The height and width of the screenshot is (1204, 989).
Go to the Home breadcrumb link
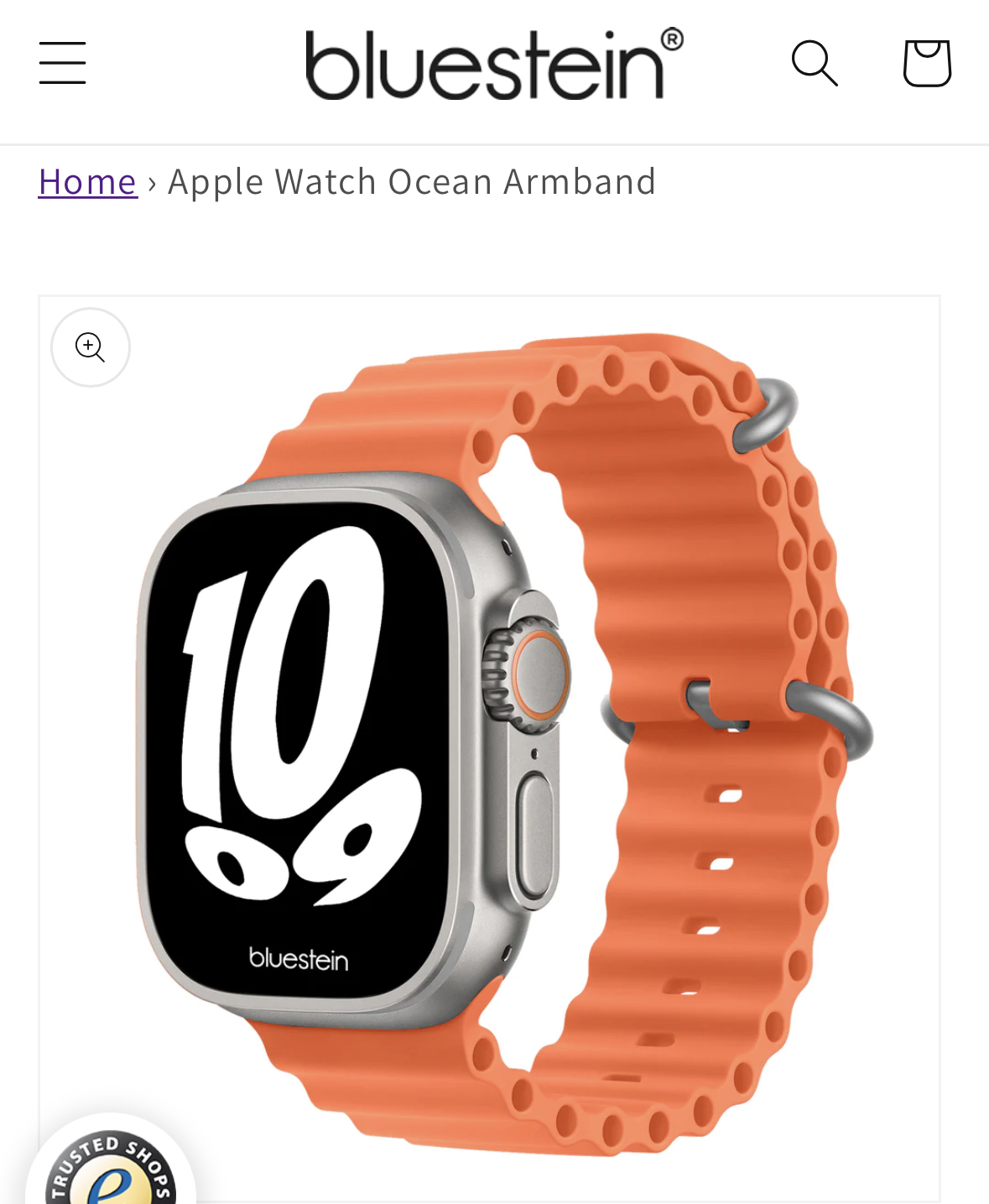88,181
